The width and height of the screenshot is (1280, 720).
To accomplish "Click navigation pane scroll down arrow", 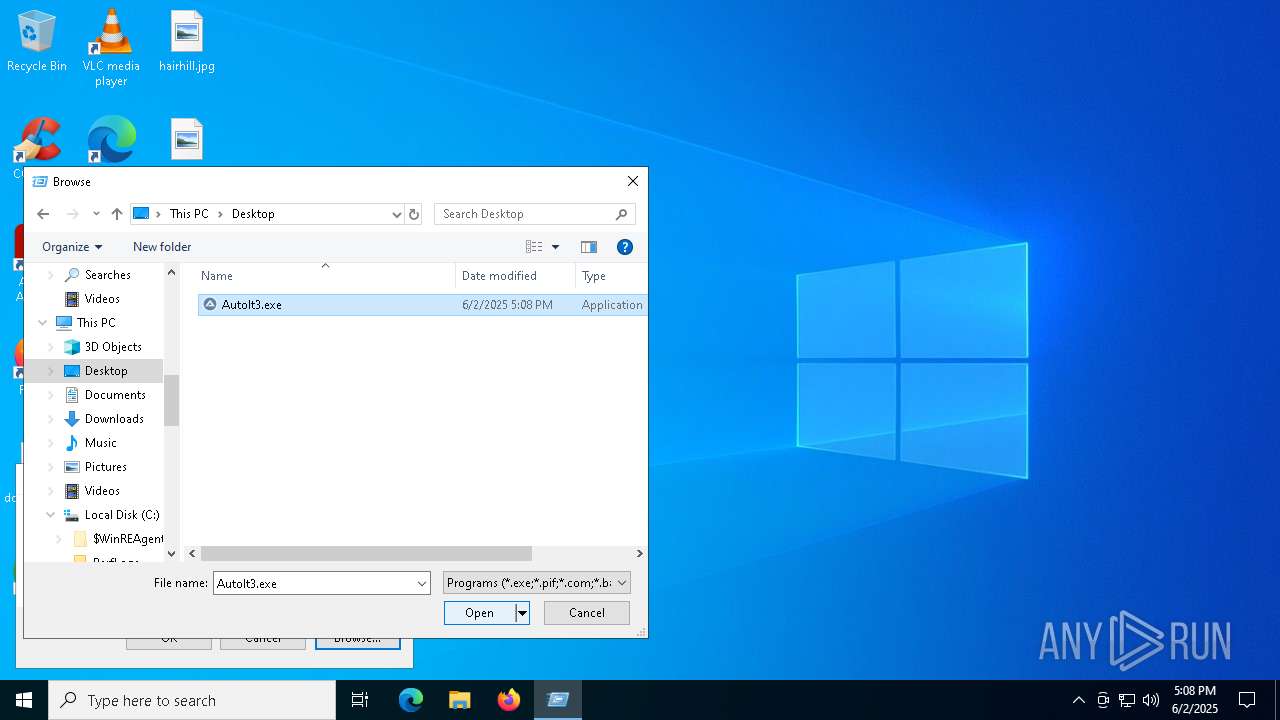I will [x=171, y=553].
